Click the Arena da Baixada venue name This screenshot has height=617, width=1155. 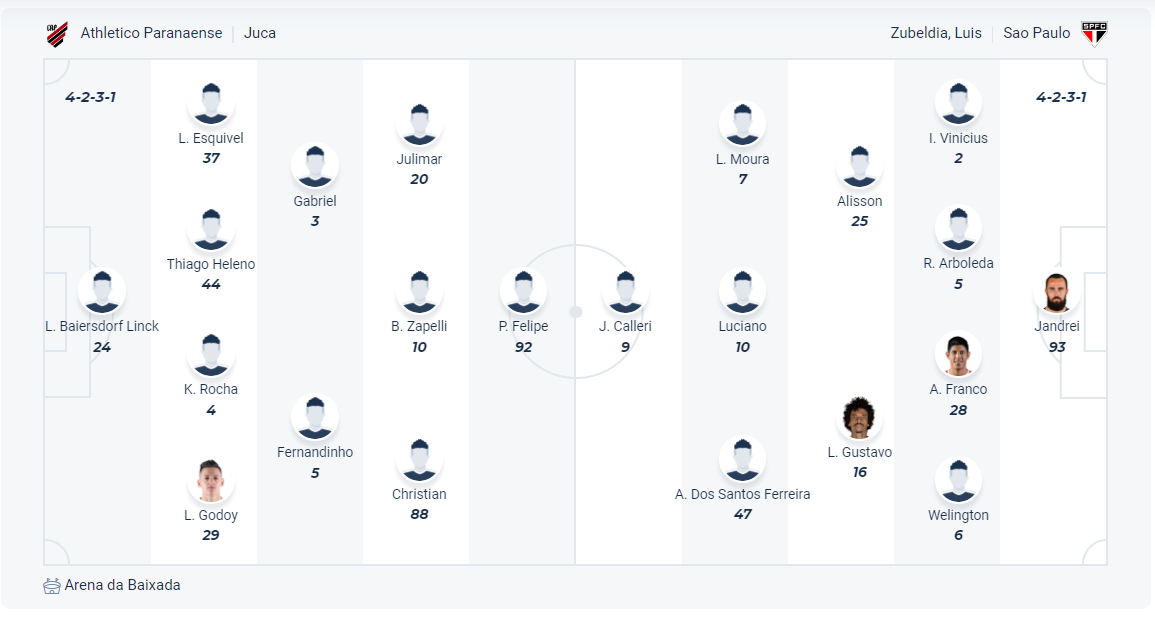coord(122,585)
